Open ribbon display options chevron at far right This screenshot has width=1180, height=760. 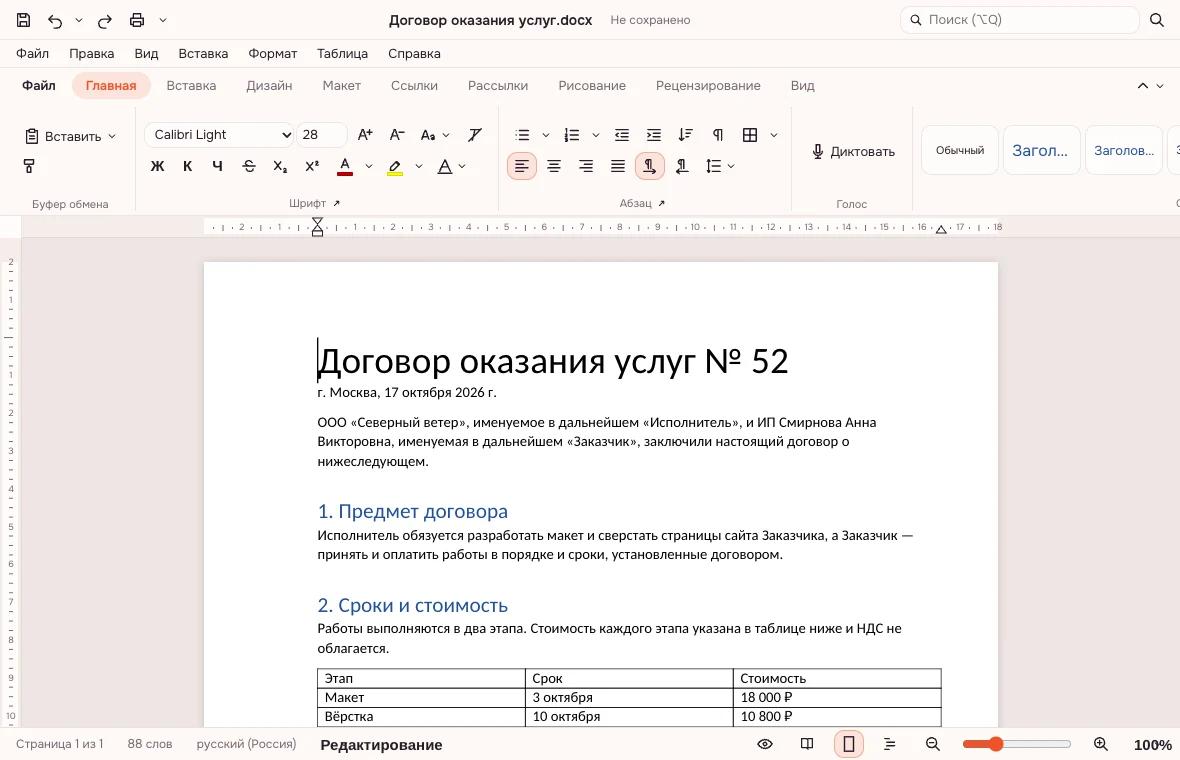pyautogui.click(x=1160, y=86)
